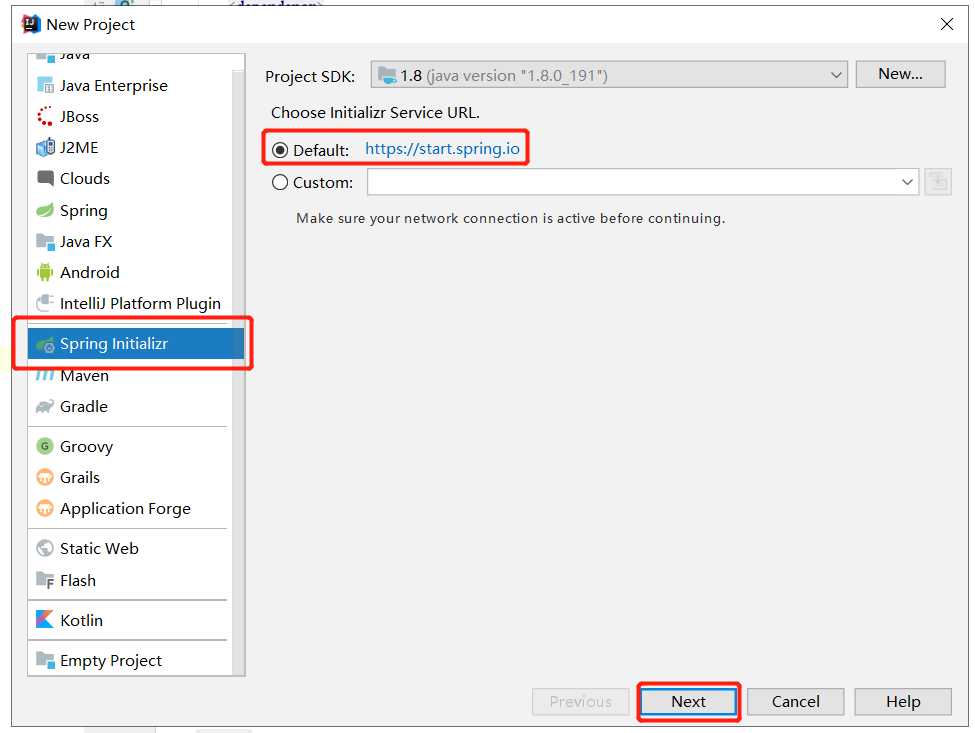Image resolution: width=975 pixels, height=733 pixels.
Task: Pick the Maven project type
Action: click(x=130, y=376)
